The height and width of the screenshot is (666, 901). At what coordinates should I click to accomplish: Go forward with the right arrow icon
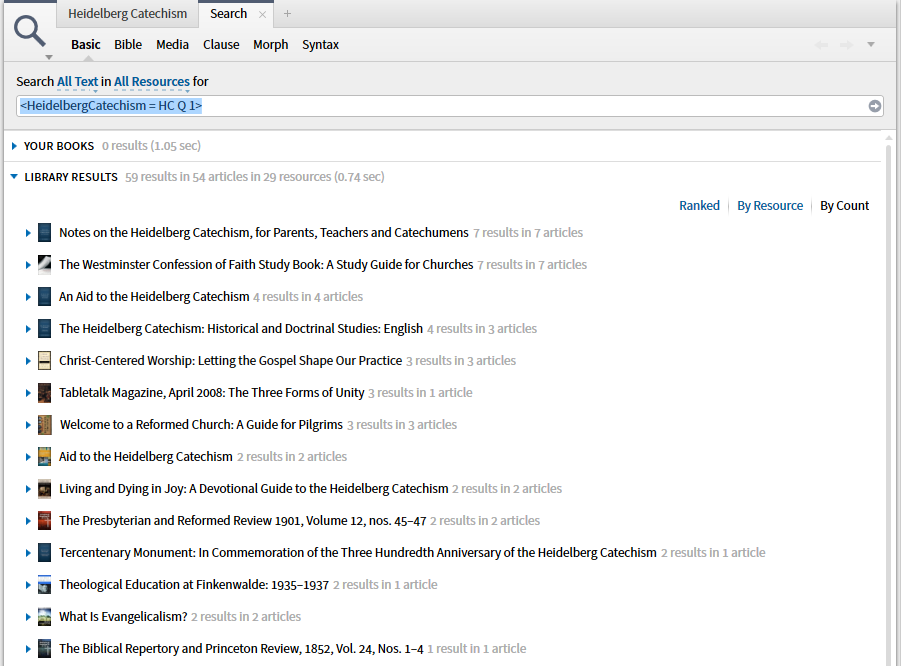click(x=846, y=45)
